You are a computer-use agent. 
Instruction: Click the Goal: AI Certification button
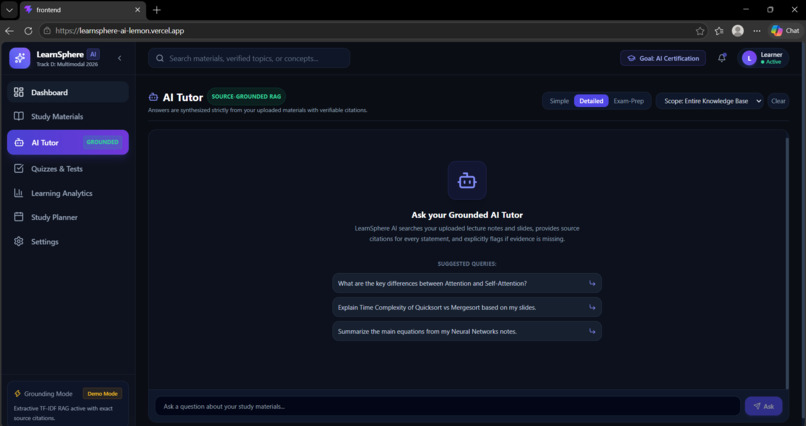coord(663,58)
